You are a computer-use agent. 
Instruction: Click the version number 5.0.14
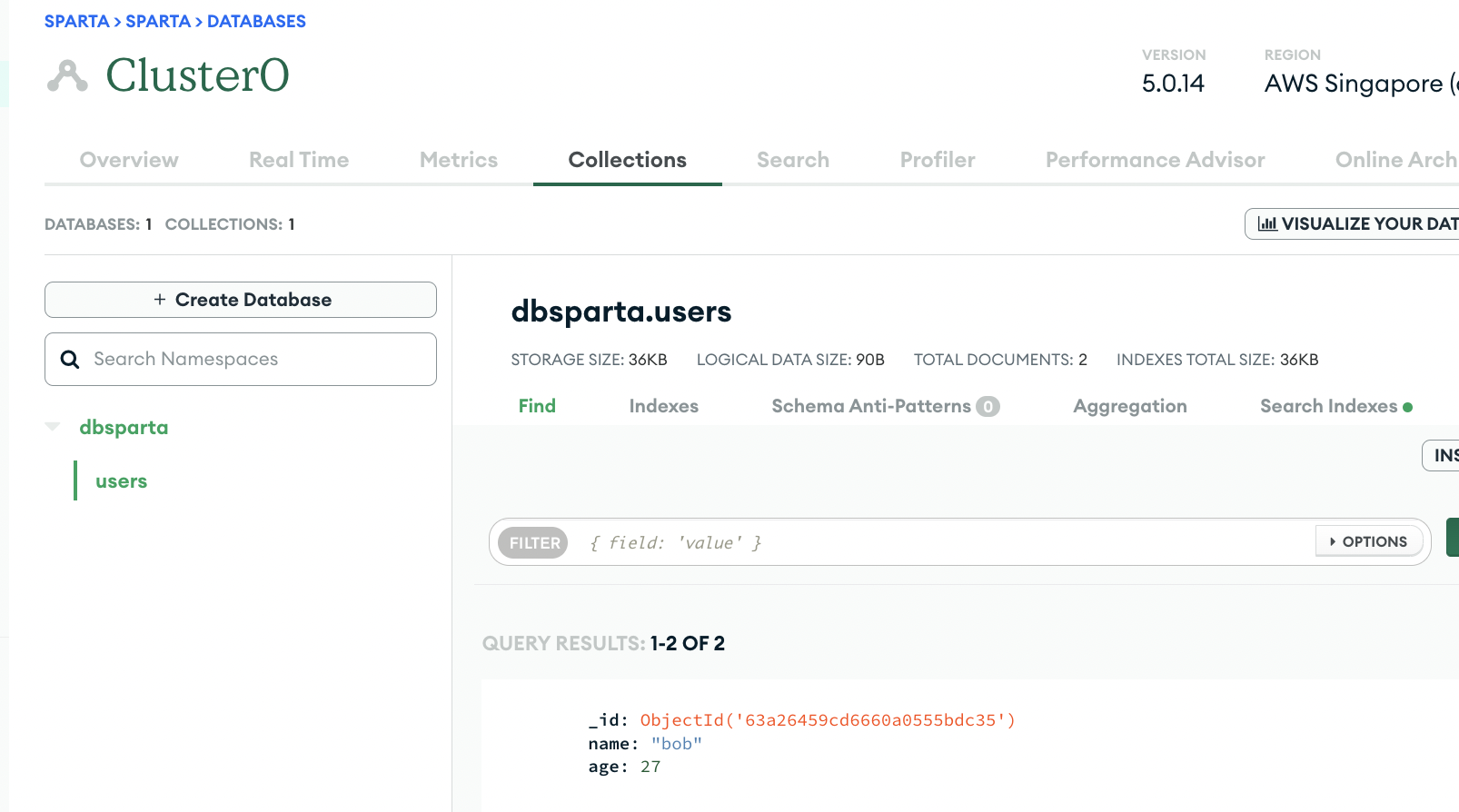pos(1173,84)
